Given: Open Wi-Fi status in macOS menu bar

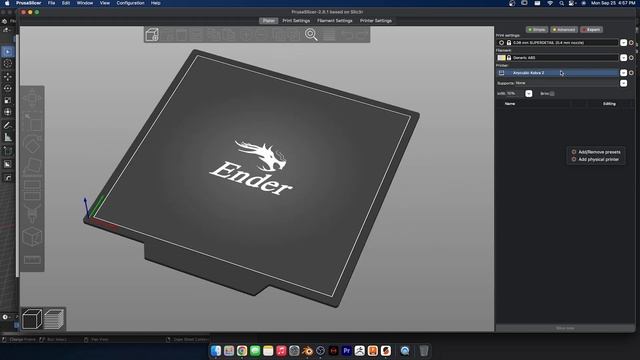Looking at the screenshot, I should (x=550, y=3).
